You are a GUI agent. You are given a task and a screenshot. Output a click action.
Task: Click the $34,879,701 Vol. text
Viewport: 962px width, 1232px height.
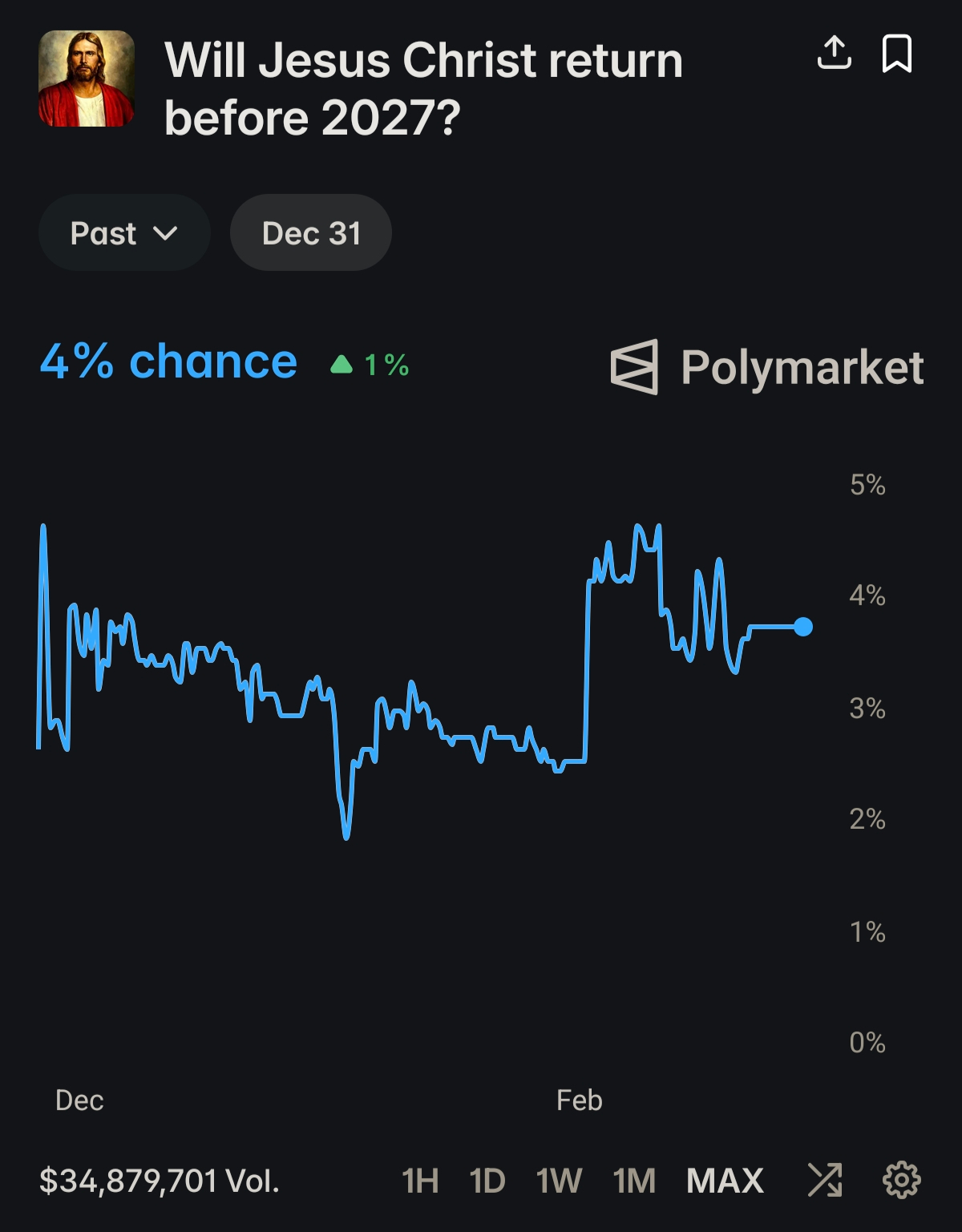click(160, 1181)
